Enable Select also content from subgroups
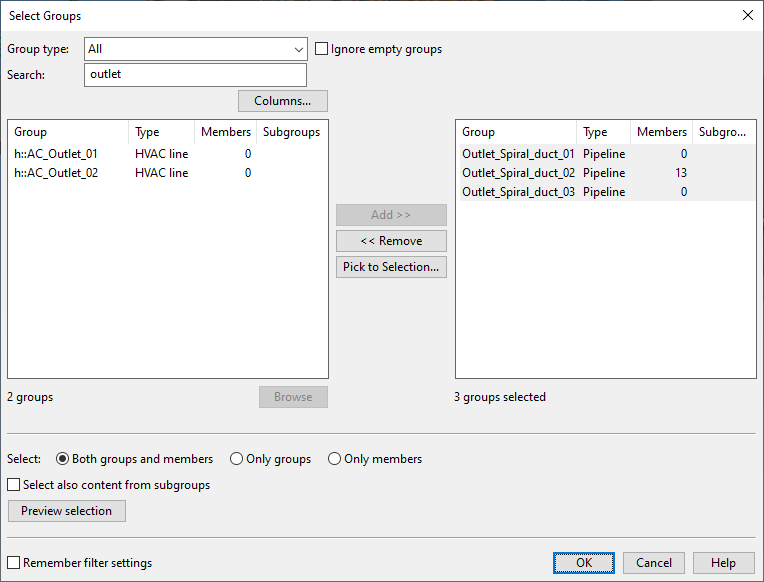764x582 pixels. coord(14,485)
